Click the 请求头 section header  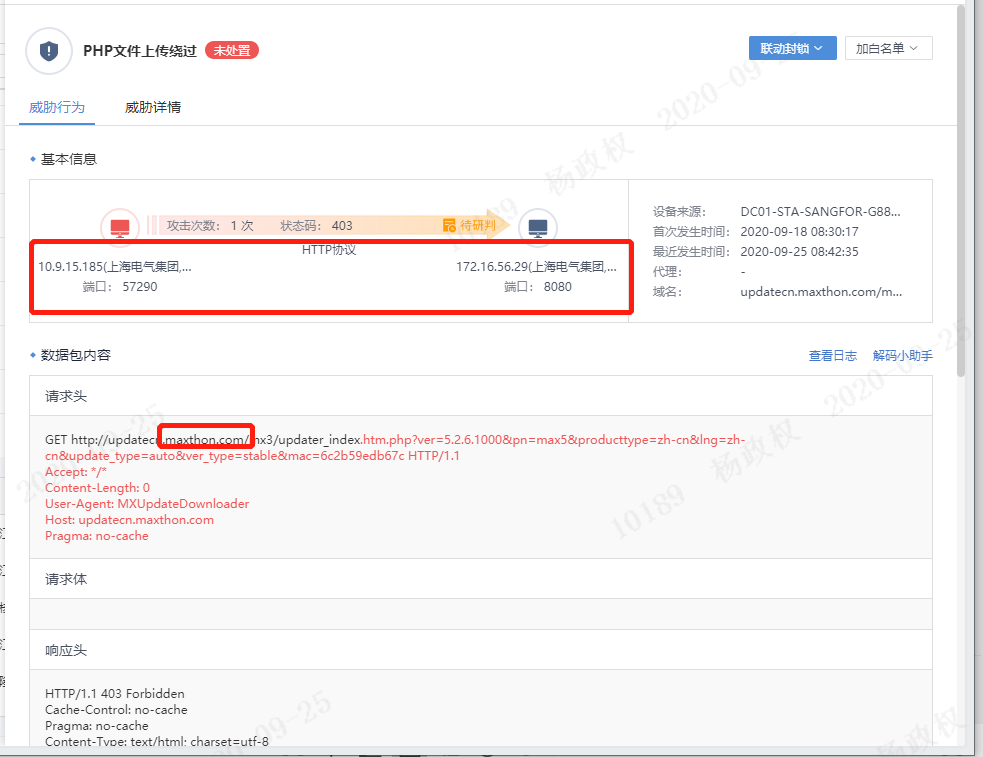[66, 396]
